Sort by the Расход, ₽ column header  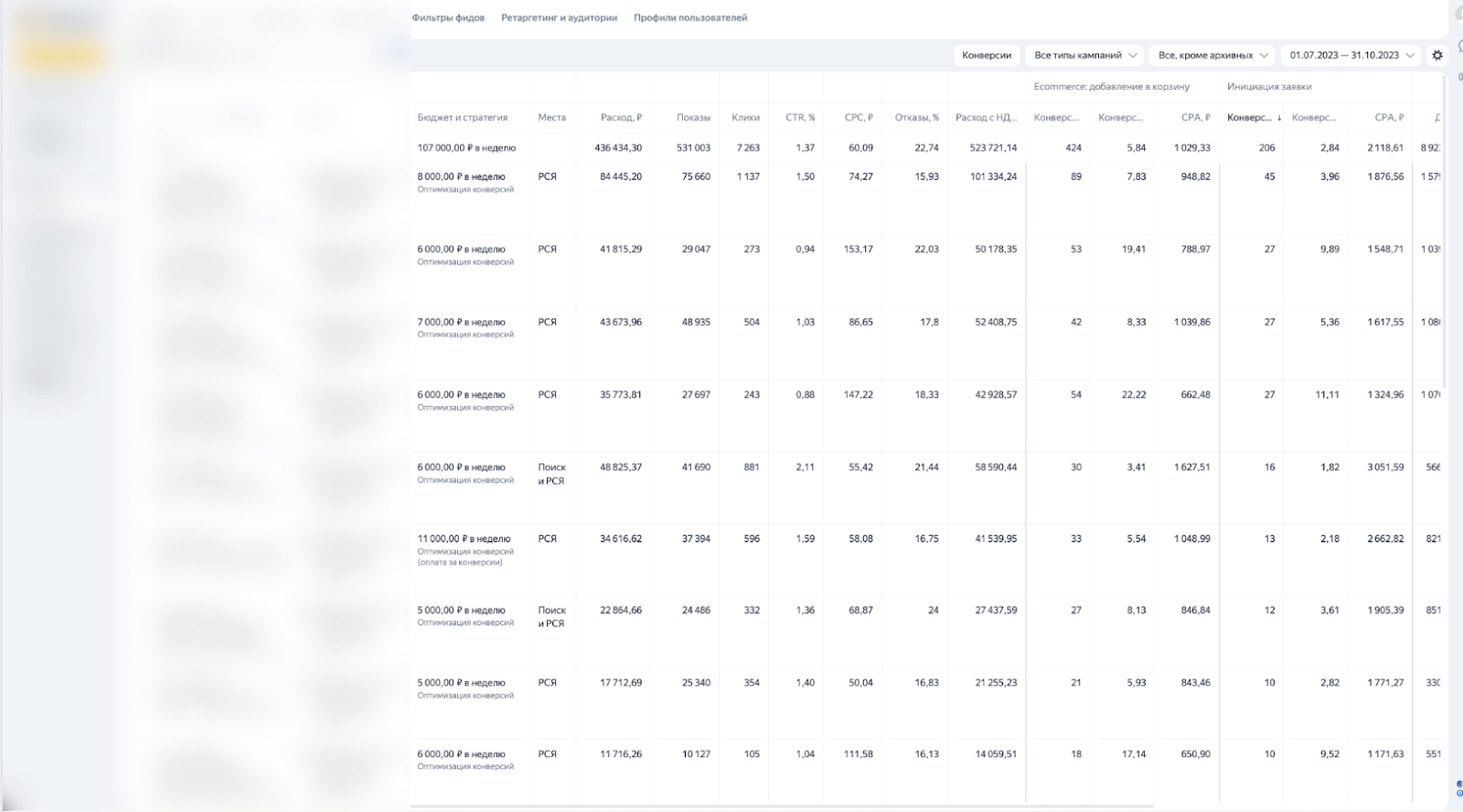[621, 117]
